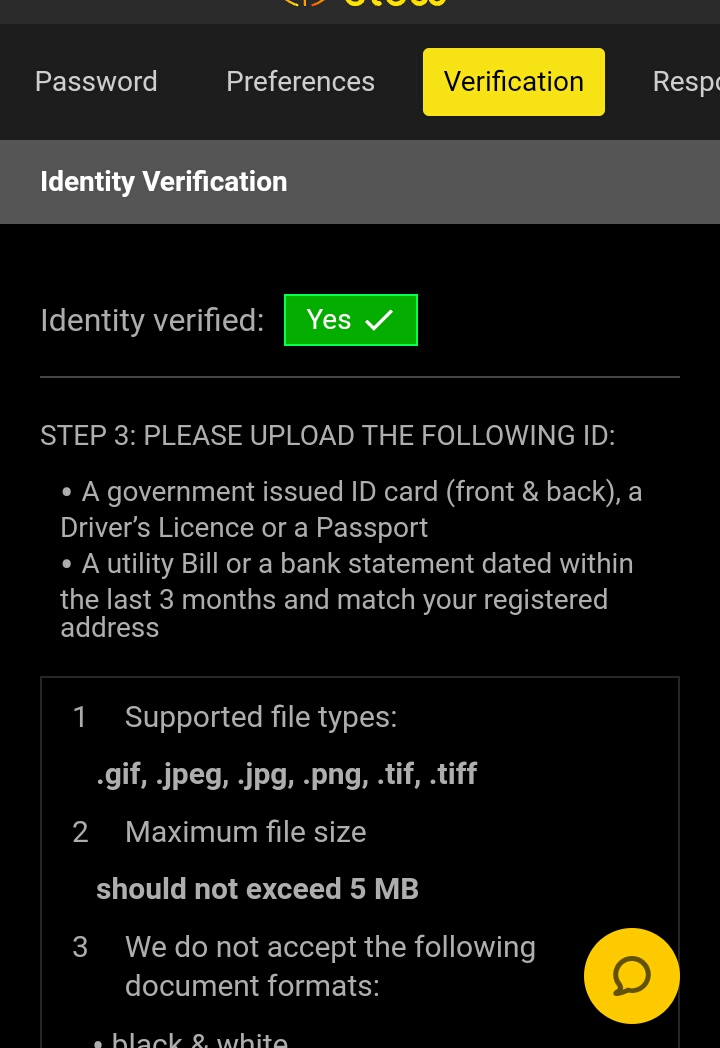
Task: Click the Identity Verification section header
Action: tap(360, 182)
